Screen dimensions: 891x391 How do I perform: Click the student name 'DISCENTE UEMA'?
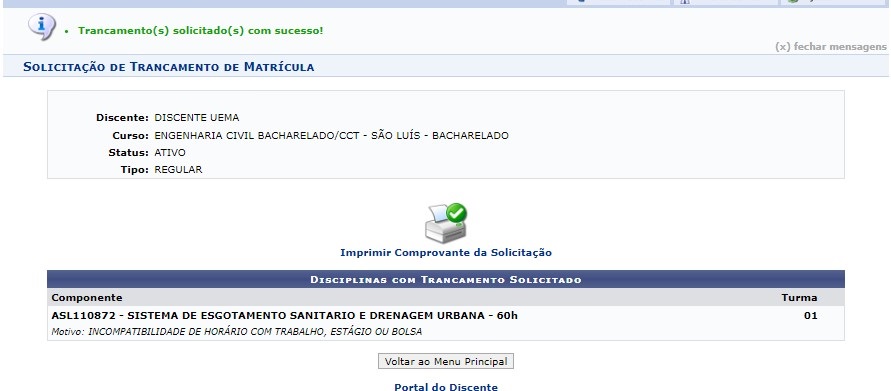coord(197,118)
